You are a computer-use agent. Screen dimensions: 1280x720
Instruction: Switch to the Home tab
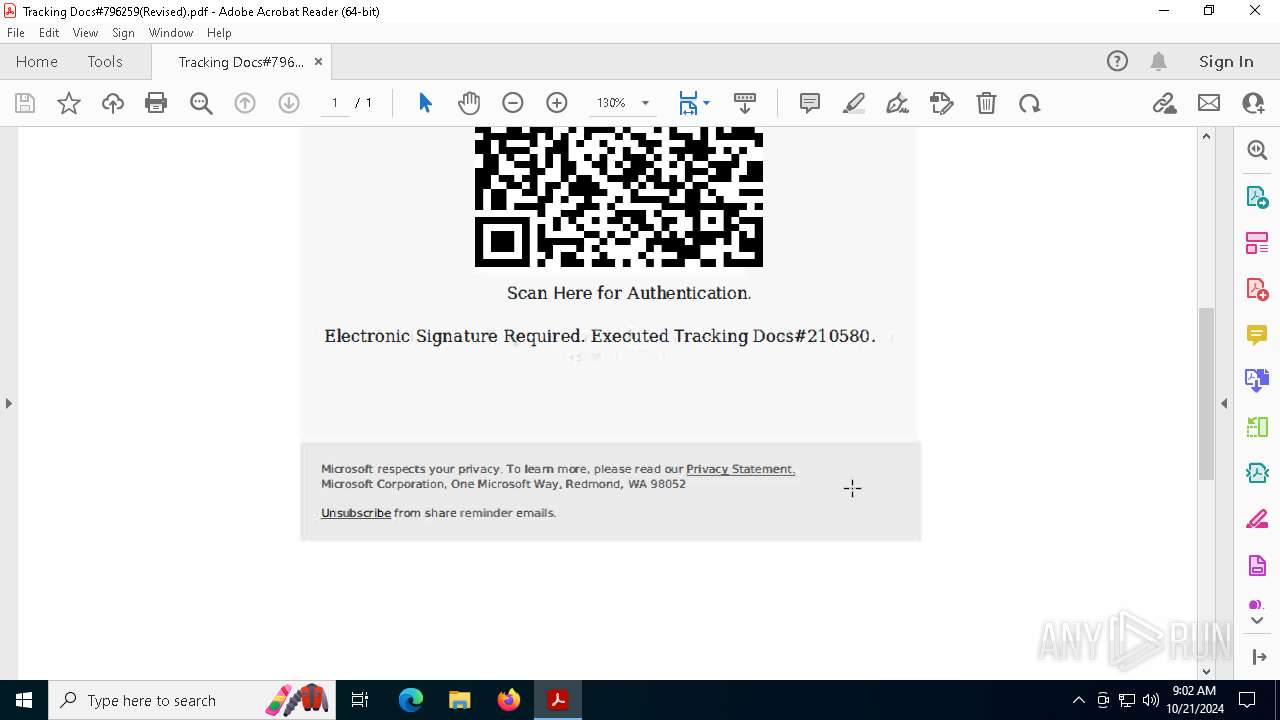click(37, 61)
